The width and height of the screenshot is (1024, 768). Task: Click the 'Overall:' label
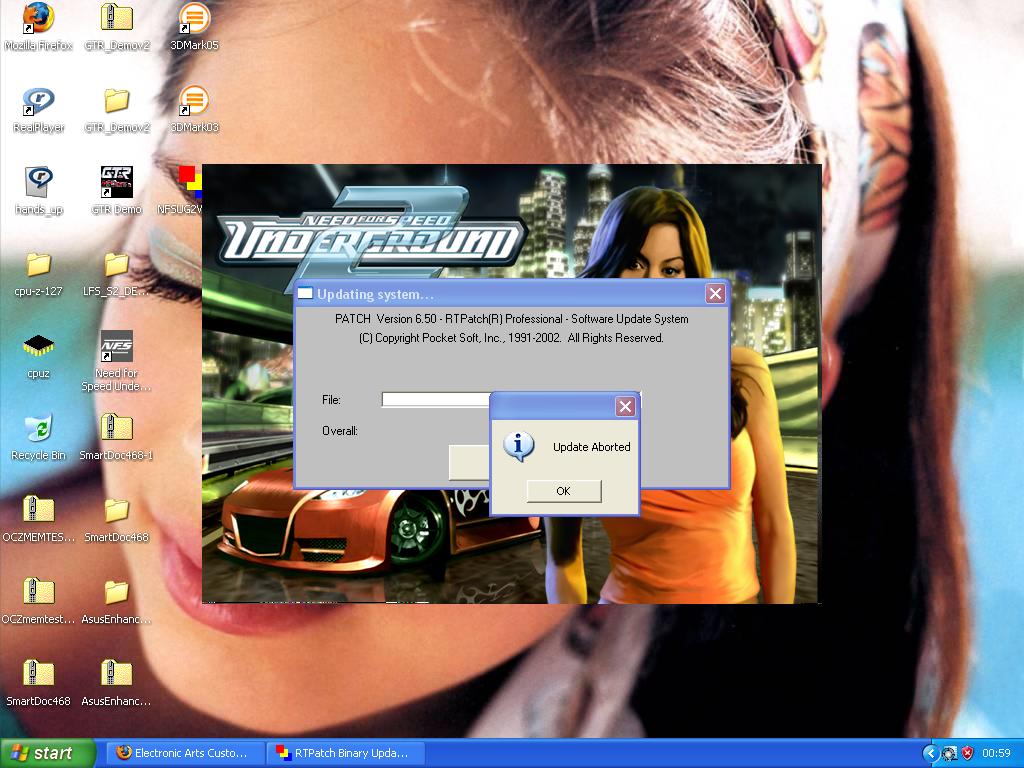click(340, 431)
